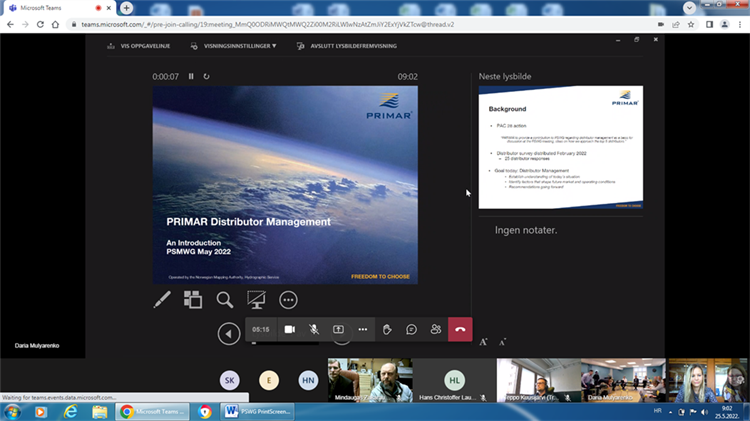Open PSWG PrintScreen Word taskbar item
This screenshot has width=750, height=421.
coord(257,411)
